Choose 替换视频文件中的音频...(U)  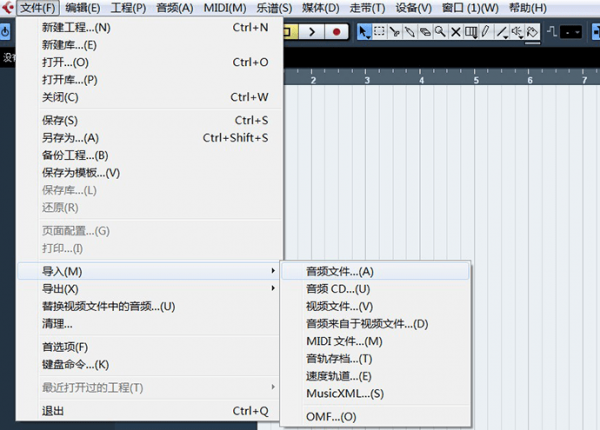pos(150,306)
